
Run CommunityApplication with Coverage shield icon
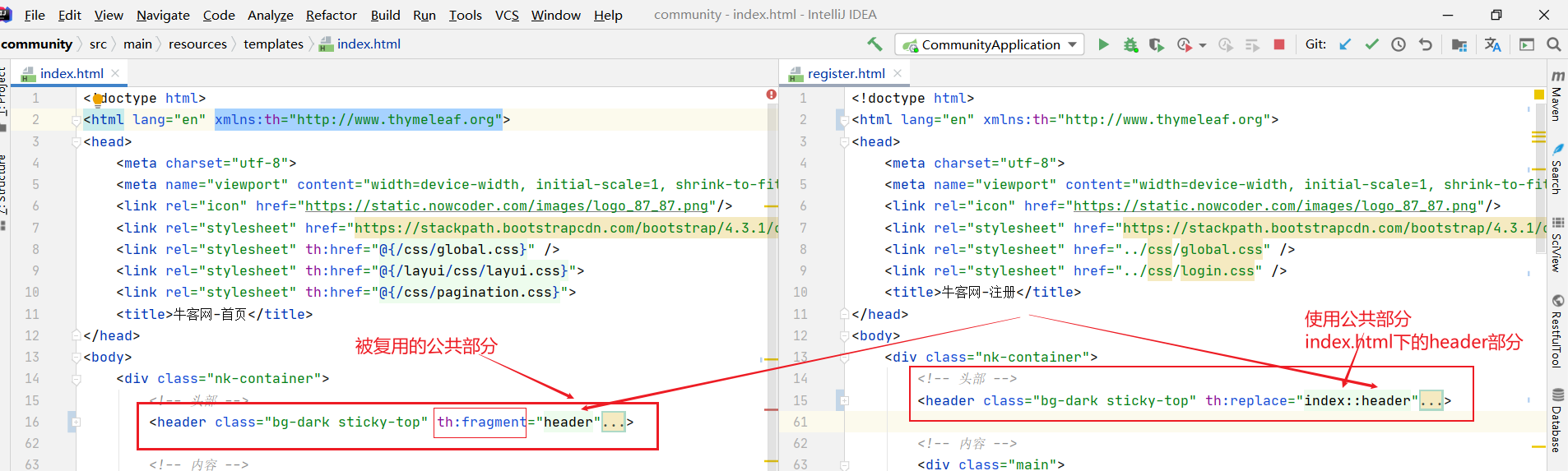click(1157, 44)
